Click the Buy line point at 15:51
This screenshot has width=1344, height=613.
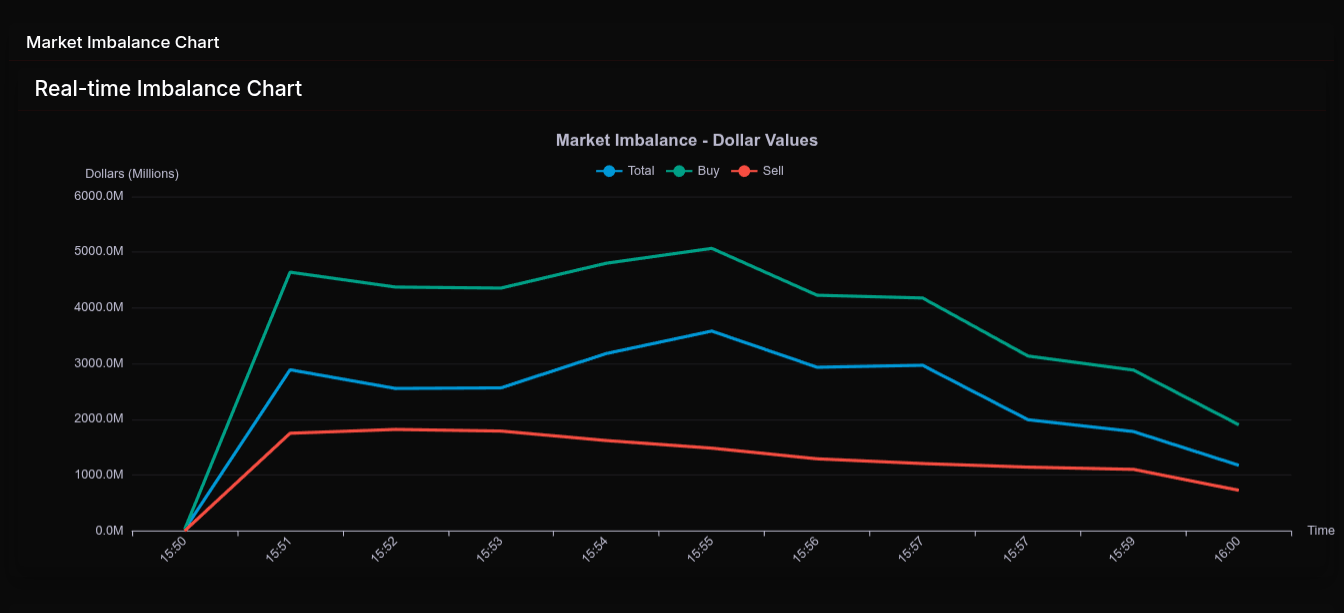[x=290, y=272]
